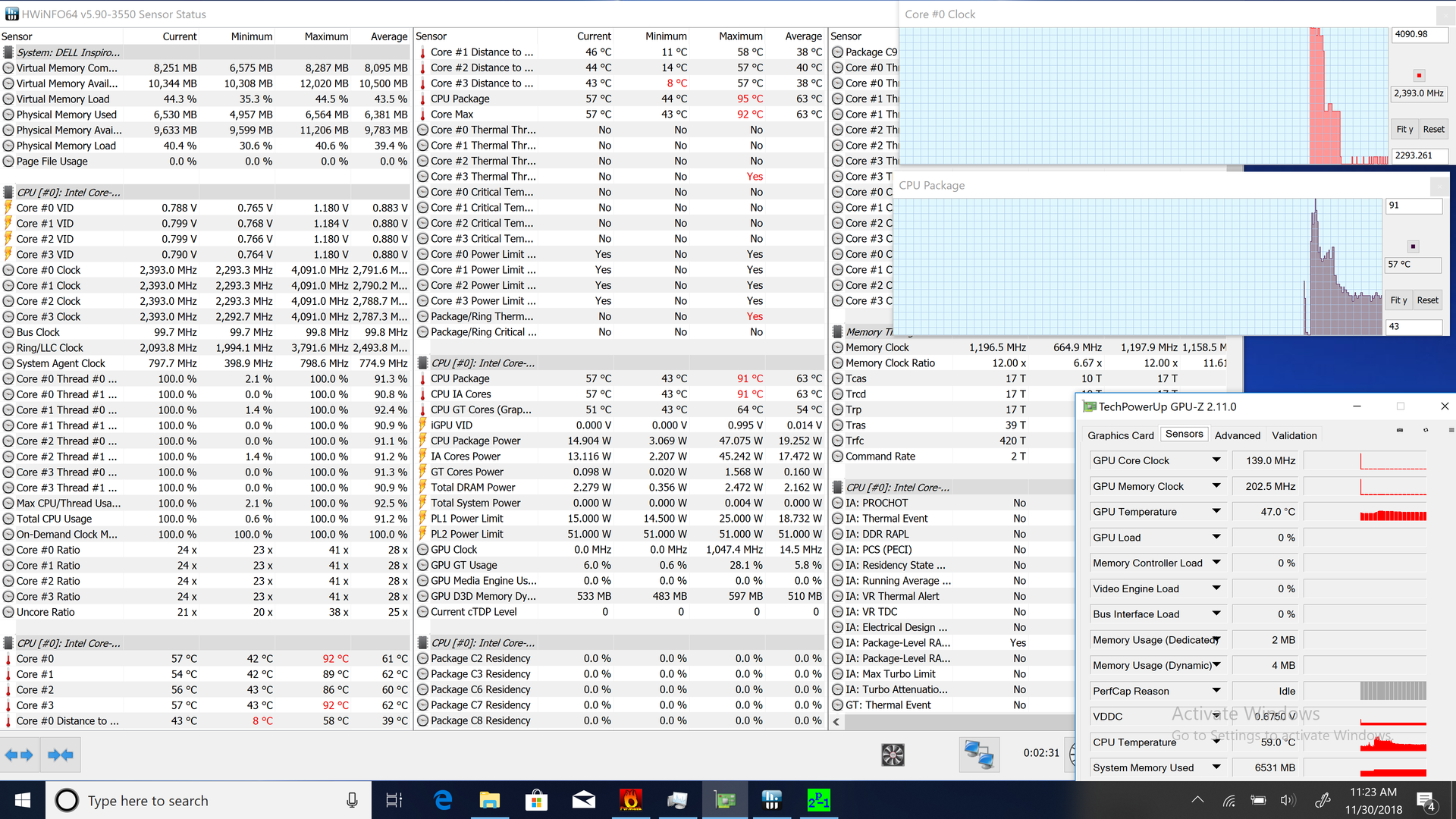1456x819 pixels.
Task: Select the Sensors tab in GPU-Z
Action: pyautogui.click(x=1184, y=435)
